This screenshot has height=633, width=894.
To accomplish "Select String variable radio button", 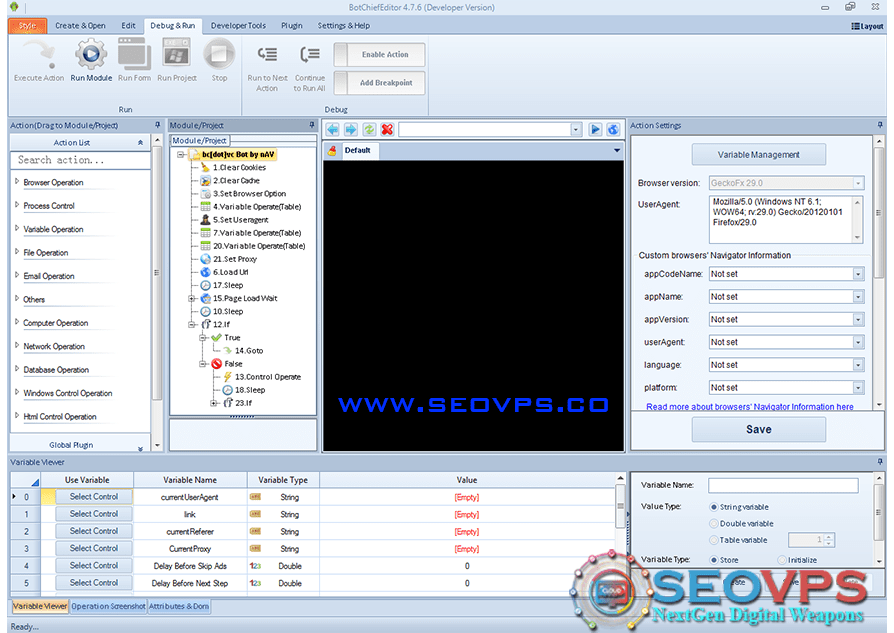I will [713, 507].
